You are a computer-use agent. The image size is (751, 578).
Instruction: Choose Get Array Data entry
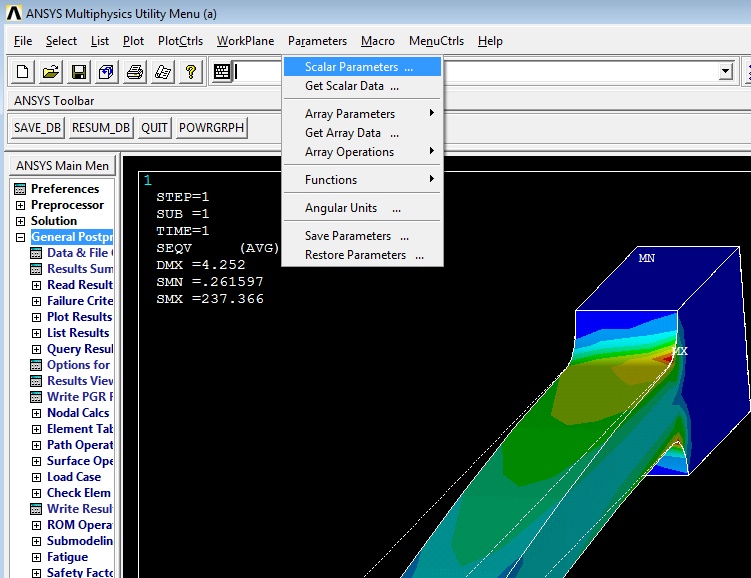[x=362, y=133]
